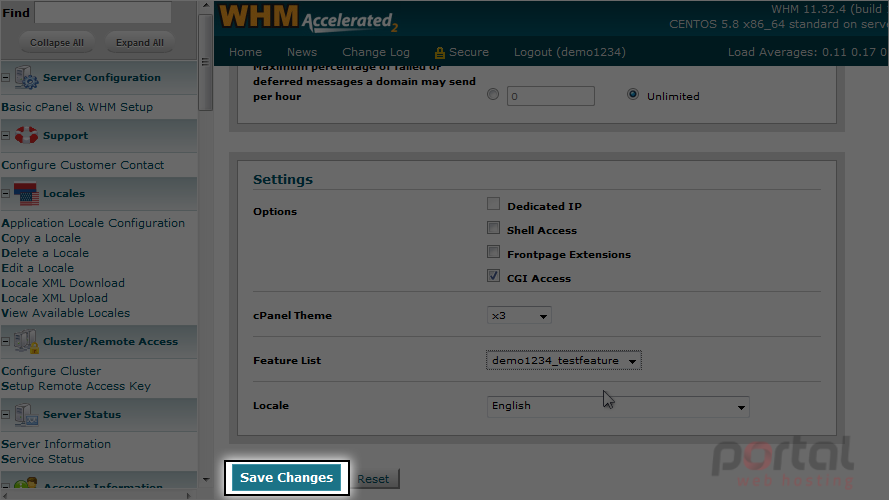
Task: Click the deferred messages value field
Action: tap(551, 96)
